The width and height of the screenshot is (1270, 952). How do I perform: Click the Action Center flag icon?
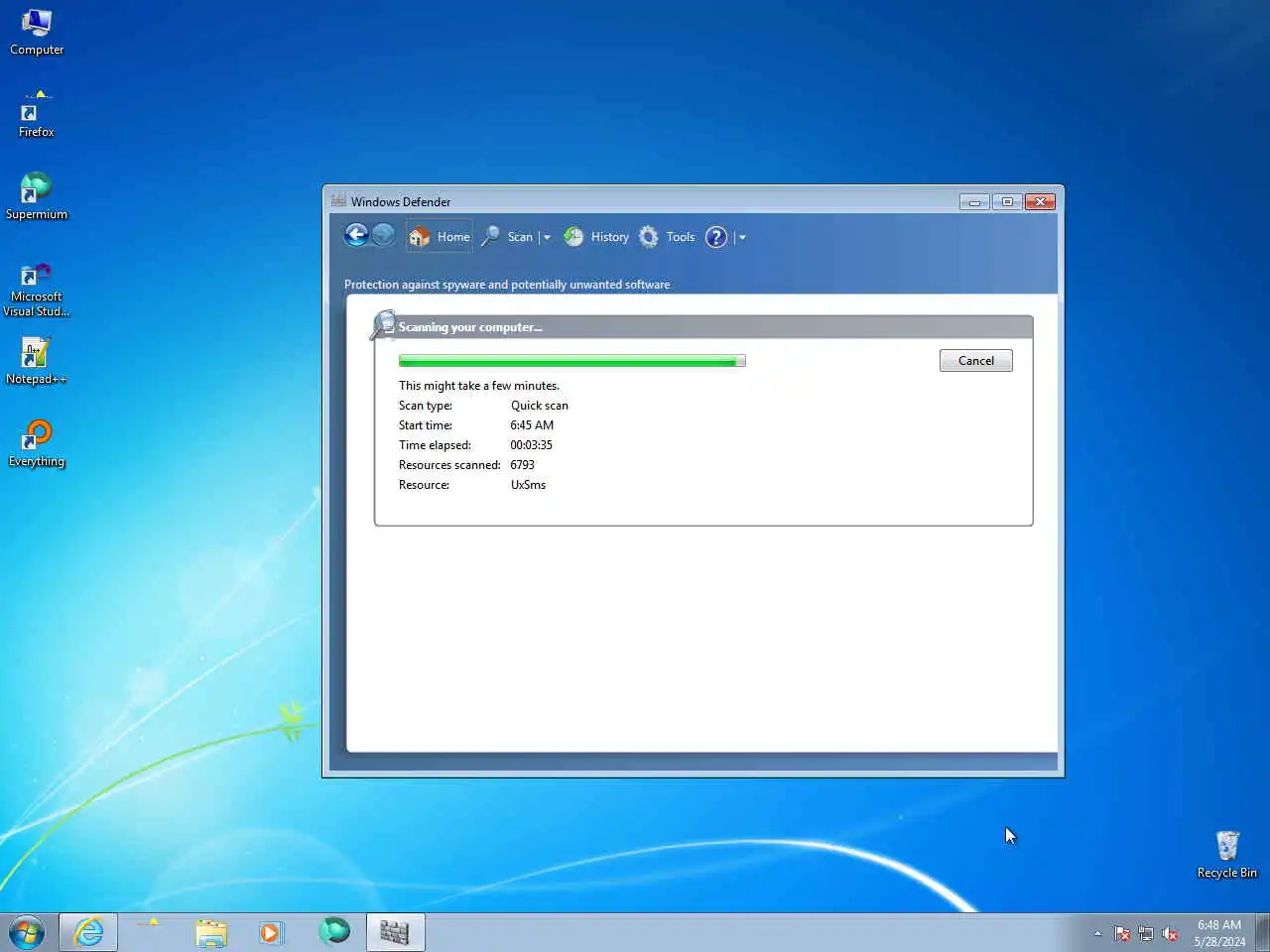pyautogui.click(x=1122, y=933)
